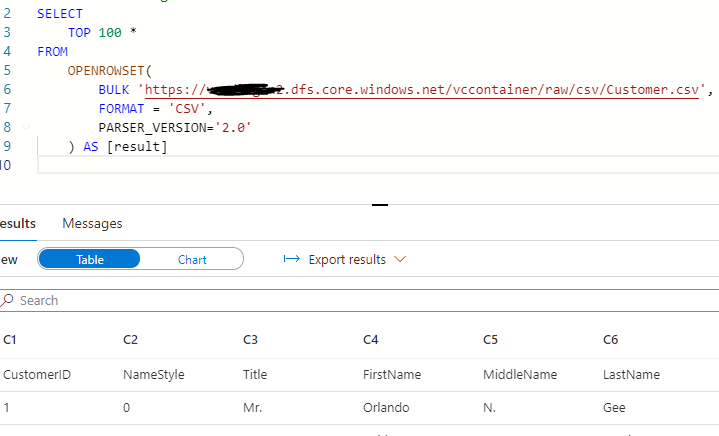Viewport: 719px width, 436px height.
Task: Click the SELECT keyword on line 2
Action: coord(60,14)
